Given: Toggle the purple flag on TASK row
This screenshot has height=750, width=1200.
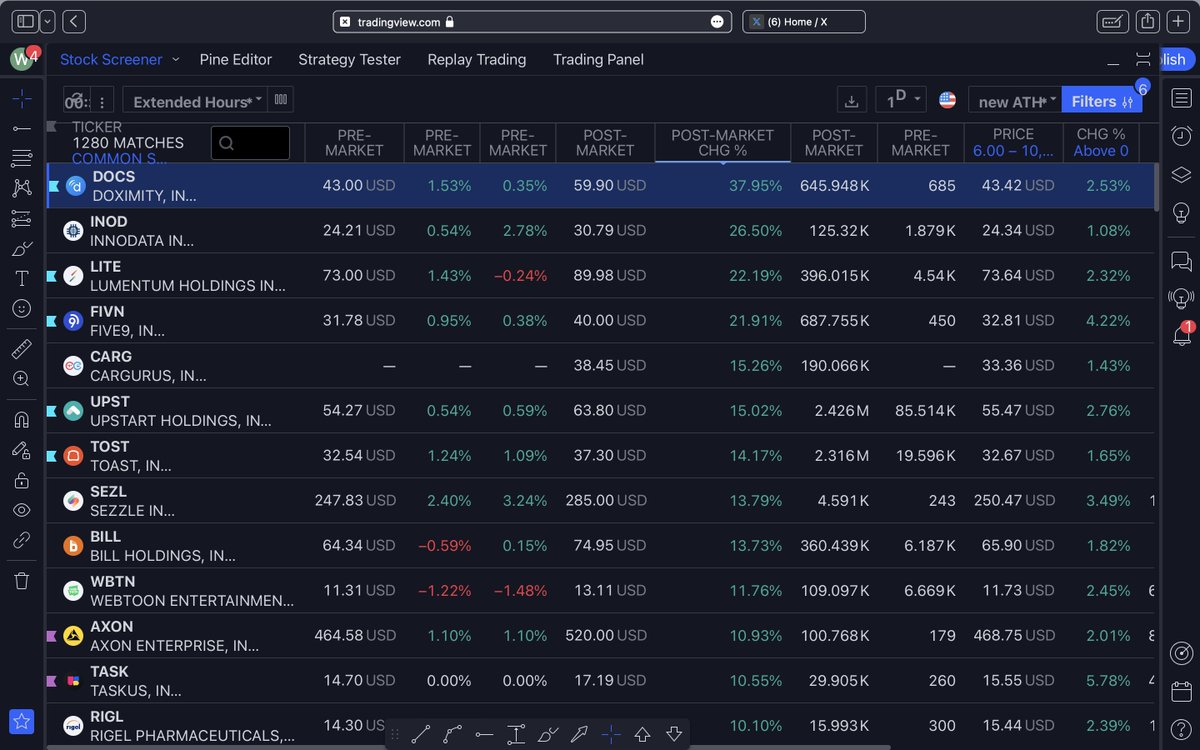Looking at the screenshot, I should click(x=53, y=681).
